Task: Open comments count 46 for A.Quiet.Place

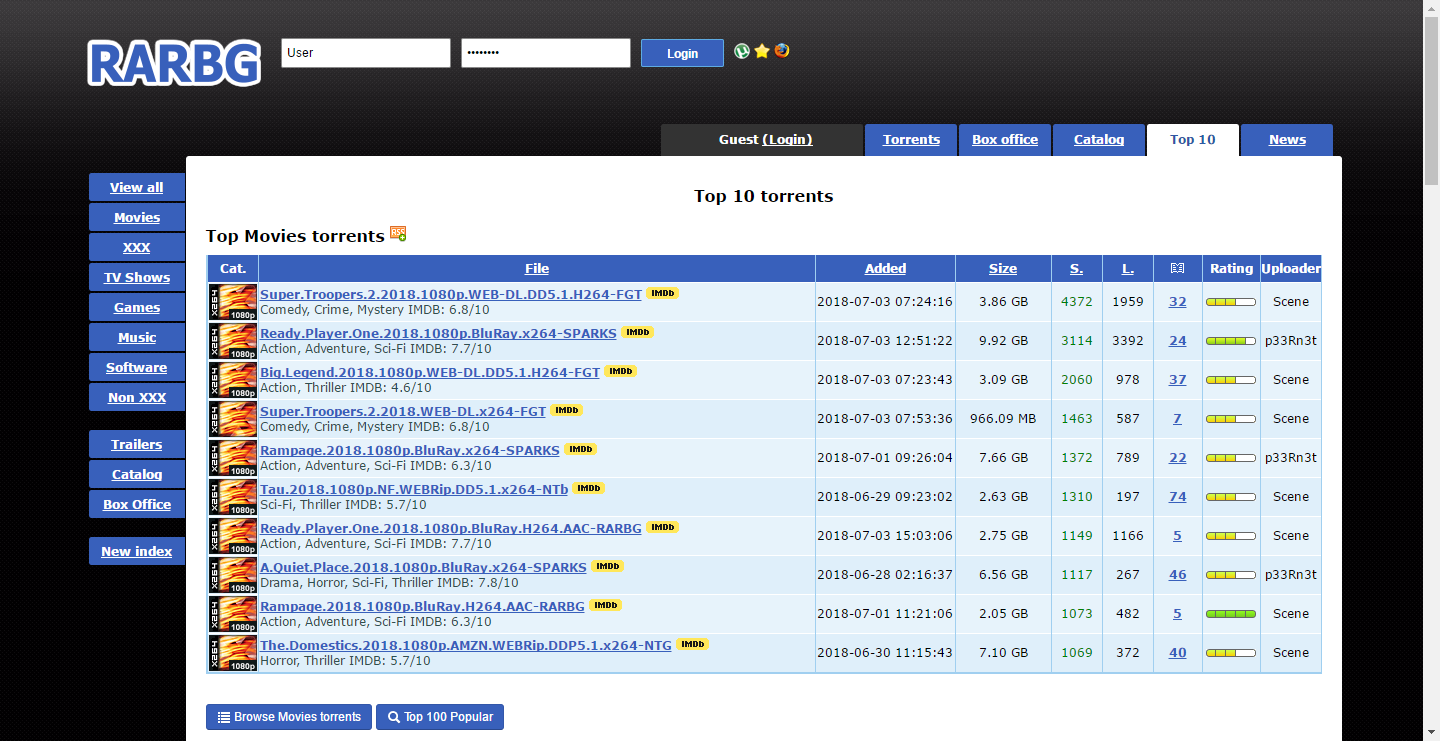Action: 1178,575
